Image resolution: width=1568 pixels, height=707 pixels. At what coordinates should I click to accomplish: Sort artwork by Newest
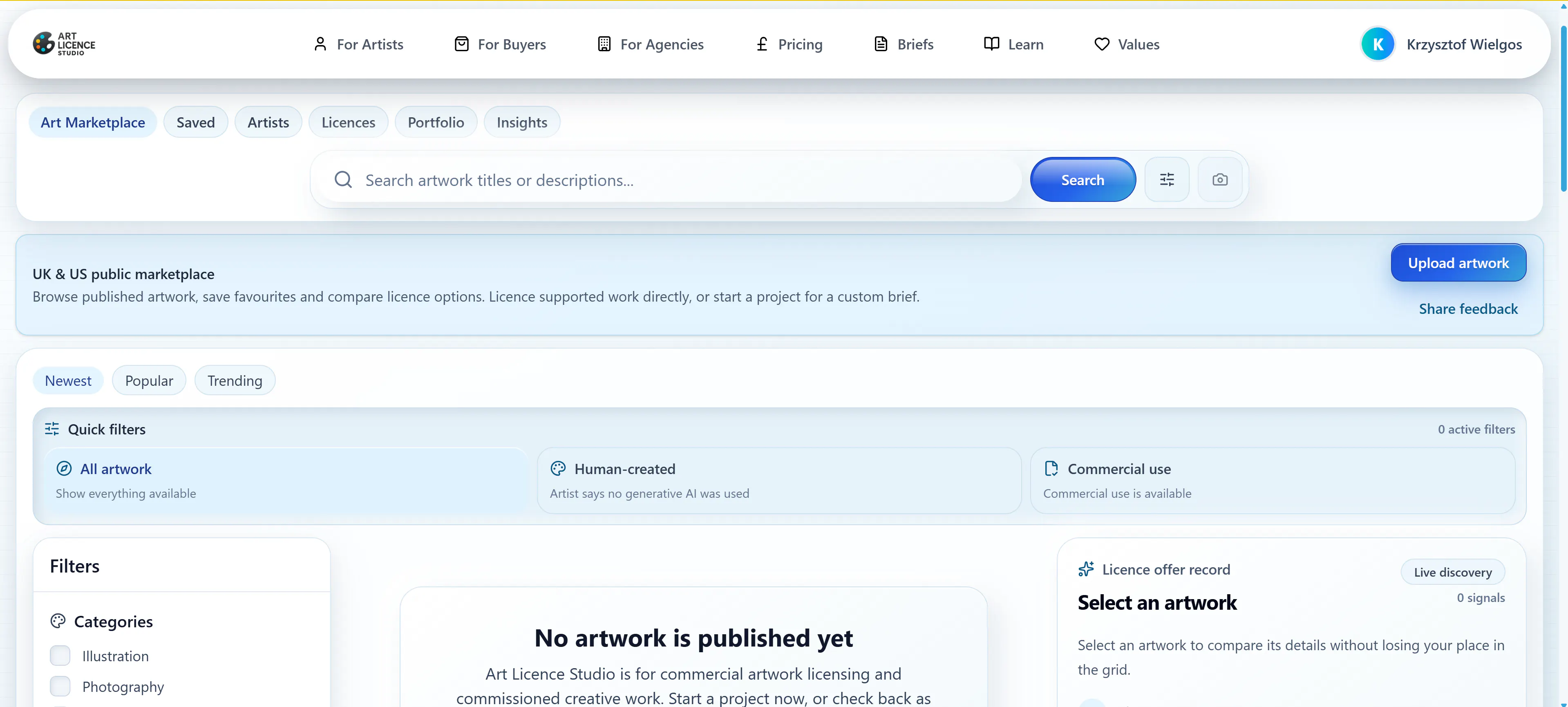click(x=68, y=380)
